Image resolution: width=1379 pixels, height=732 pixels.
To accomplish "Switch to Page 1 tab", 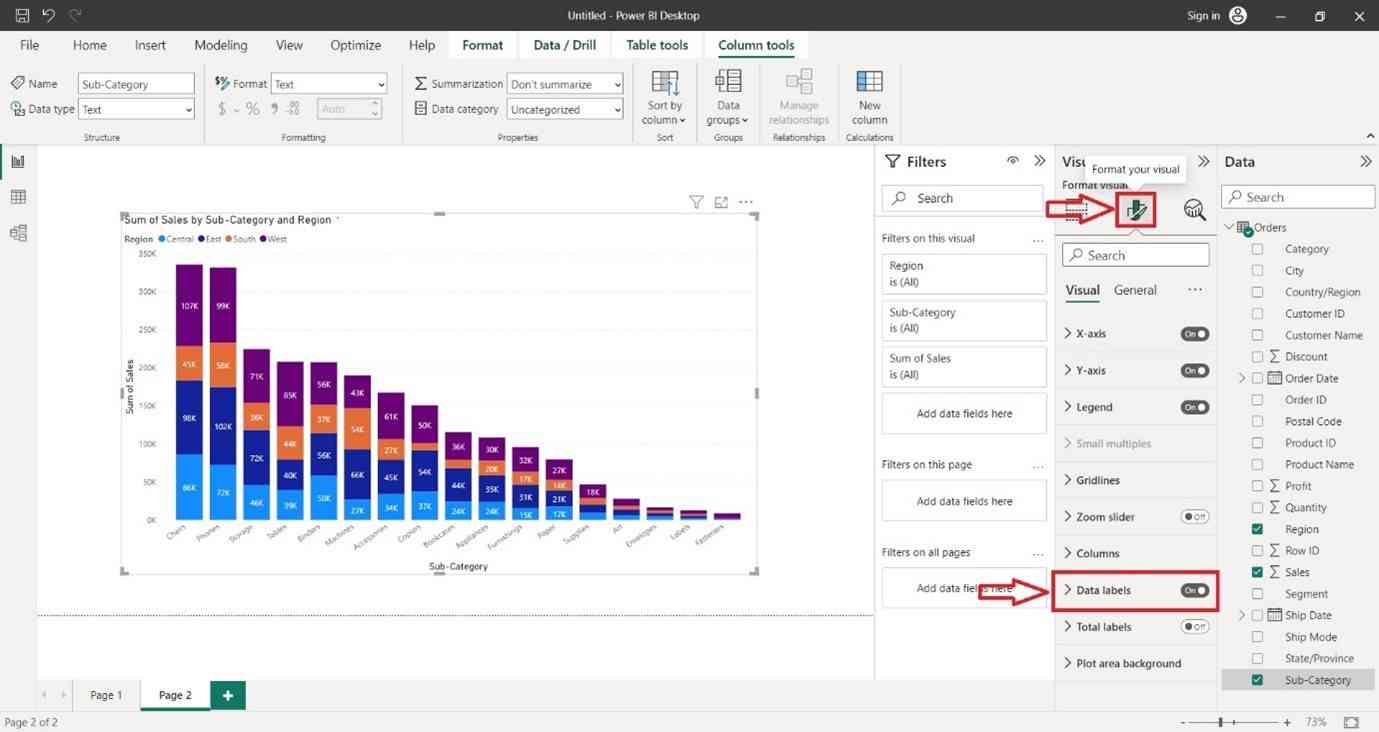I will (106, 695).
